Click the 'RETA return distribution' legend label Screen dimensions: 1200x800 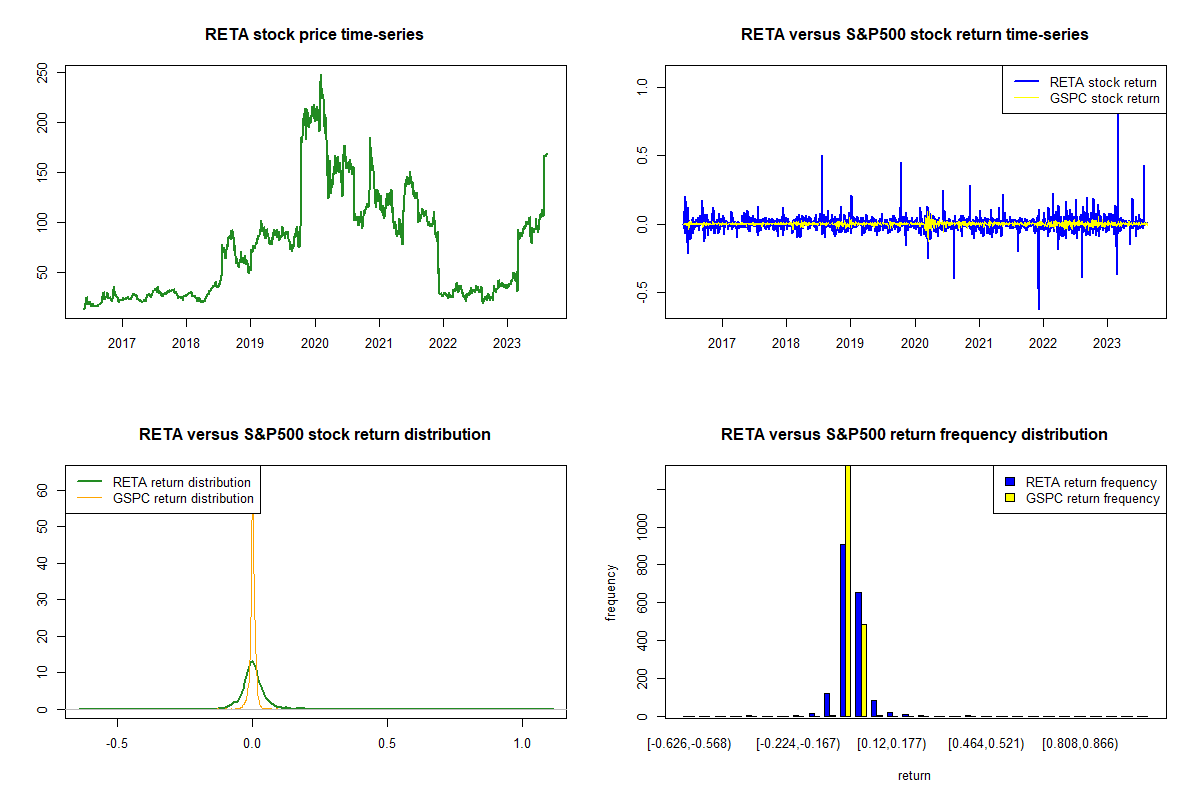[182, 483]
